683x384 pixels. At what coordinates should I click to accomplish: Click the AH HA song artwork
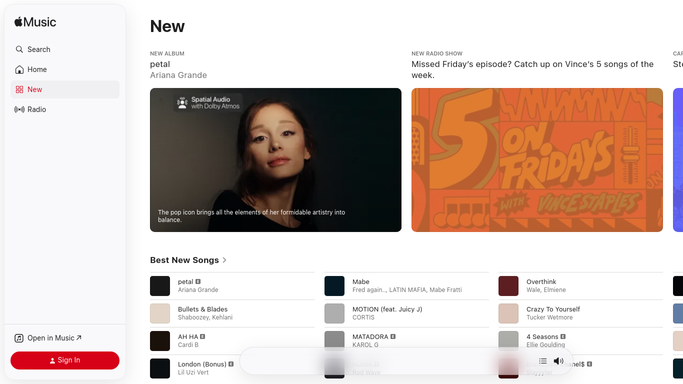pyautogui.click(x=160, y=341)
